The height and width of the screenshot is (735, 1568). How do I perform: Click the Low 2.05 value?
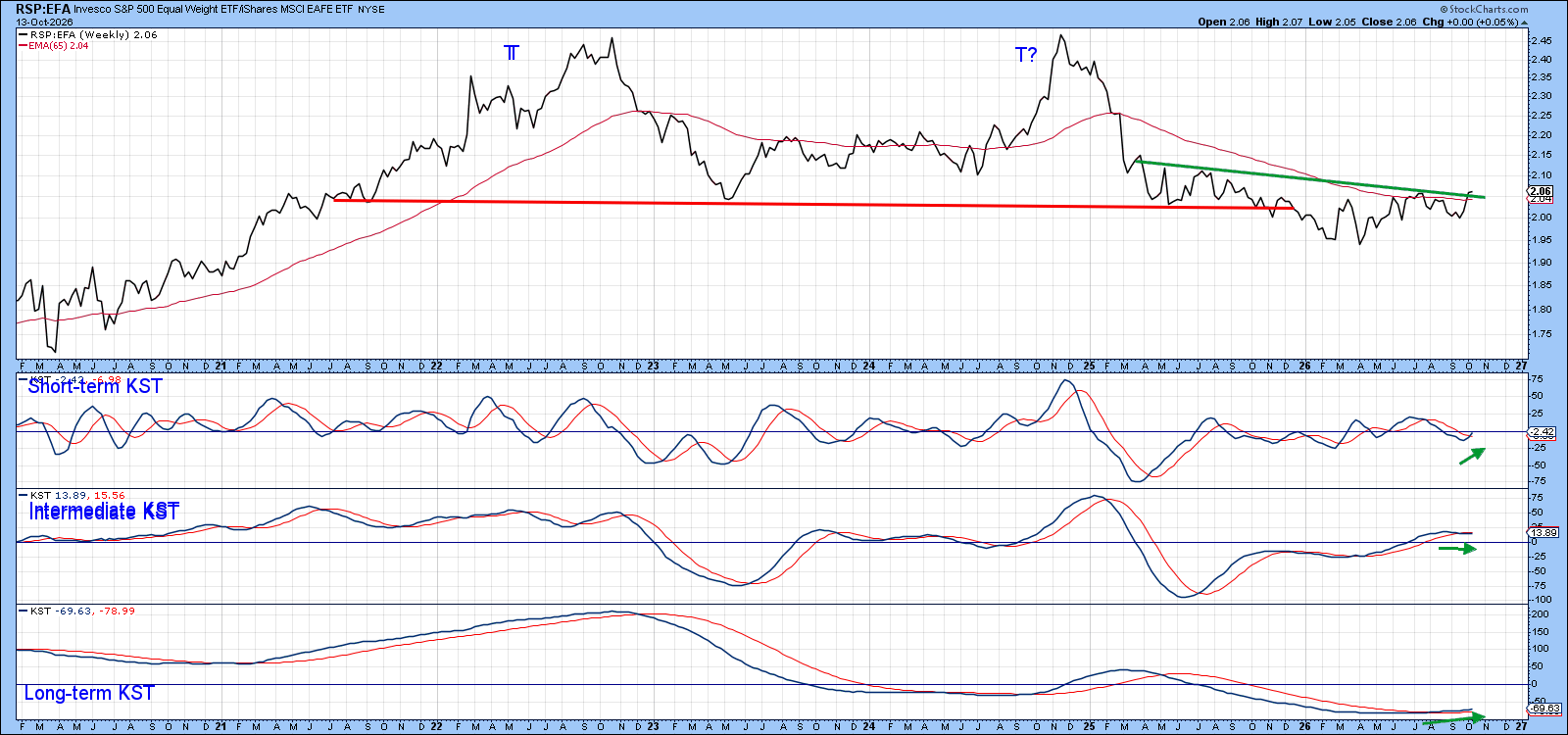point(1333,22)
